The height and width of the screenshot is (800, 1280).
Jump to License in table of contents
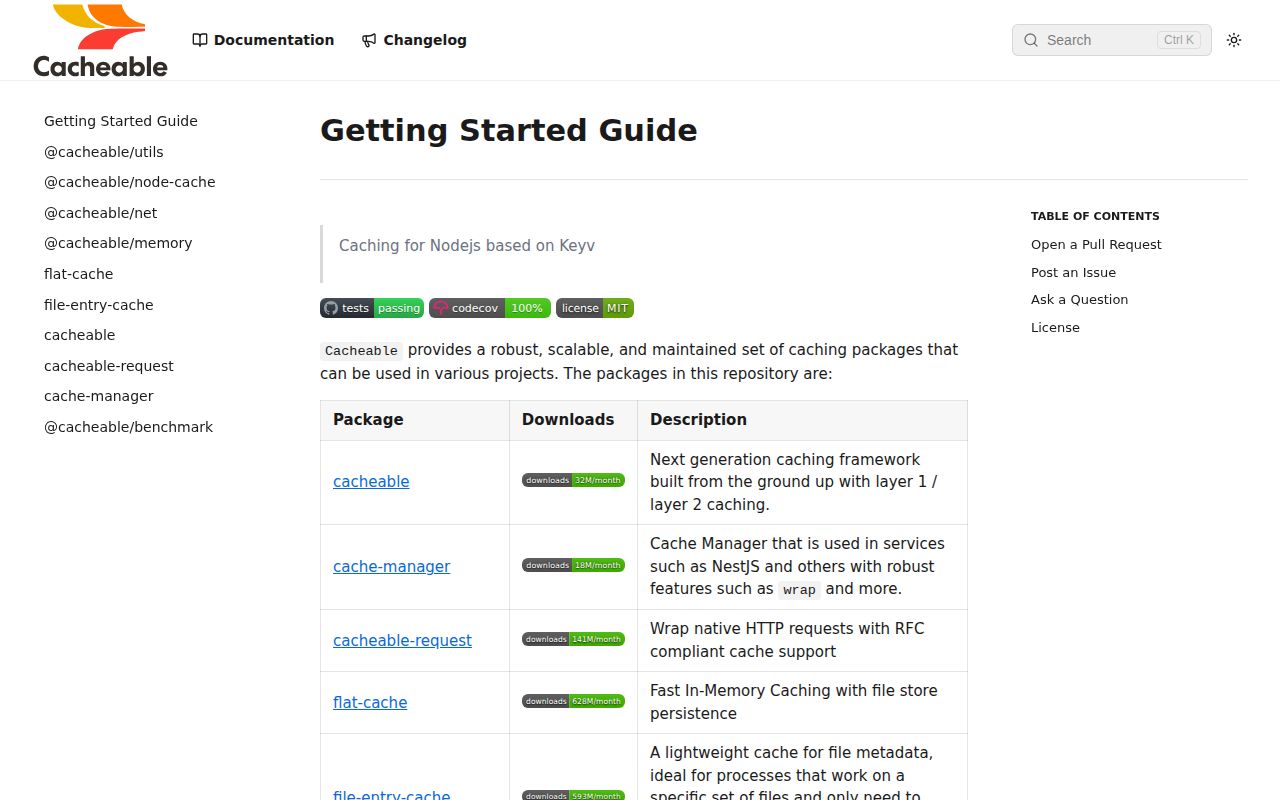click(1055, 327)
